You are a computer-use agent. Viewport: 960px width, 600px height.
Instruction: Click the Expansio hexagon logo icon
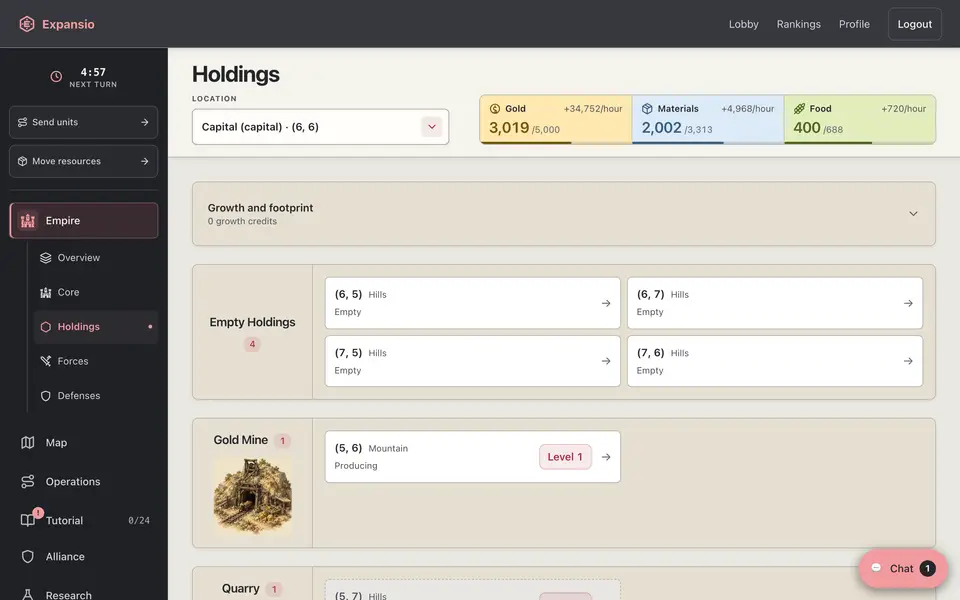pyautogui.click(x=27, y=24)
